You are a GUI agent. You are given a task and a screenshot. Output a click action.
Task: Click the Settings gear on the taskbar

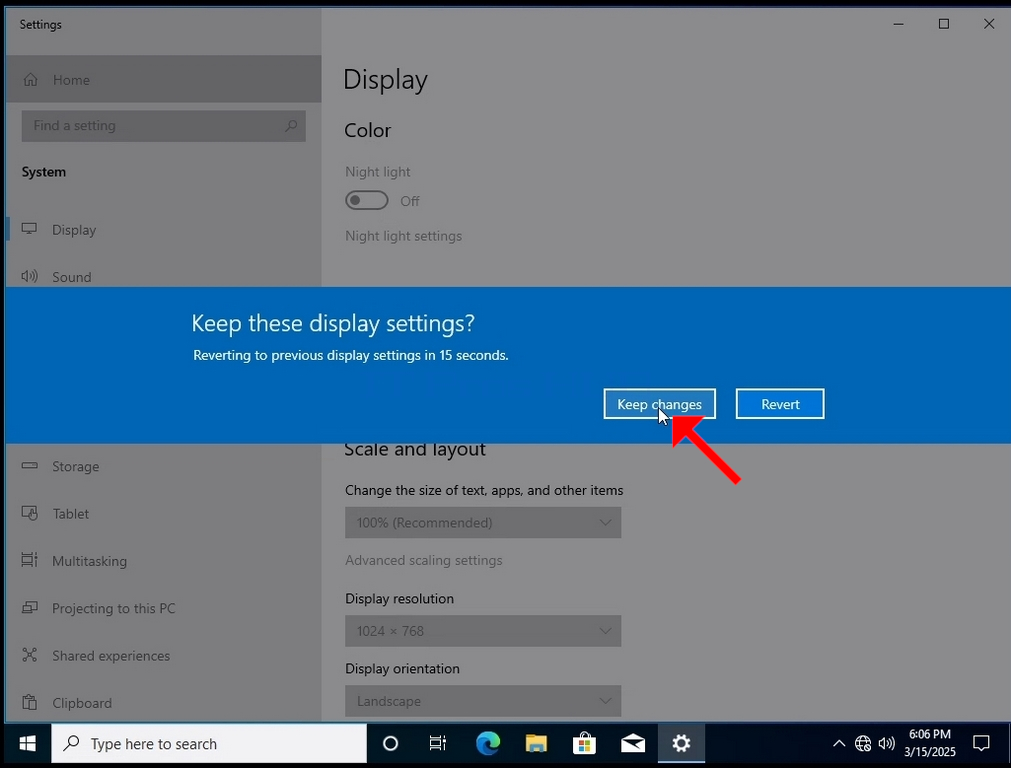pos(681,743)
